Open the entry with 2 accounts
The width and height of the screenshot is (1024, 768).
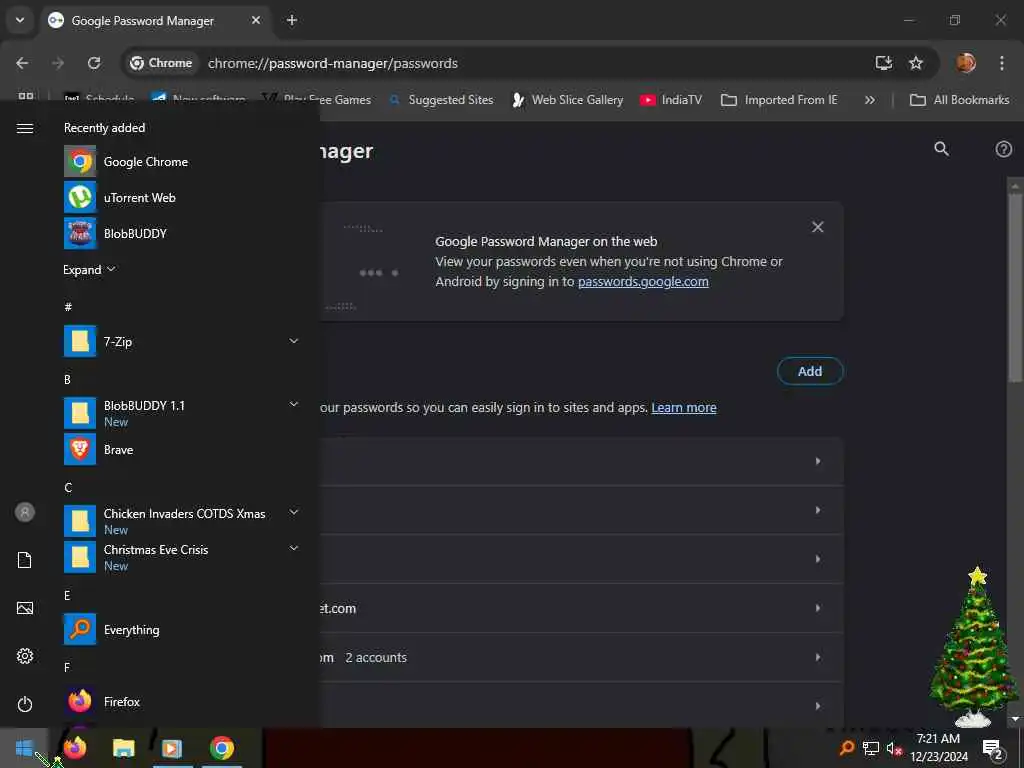point(581,657)
